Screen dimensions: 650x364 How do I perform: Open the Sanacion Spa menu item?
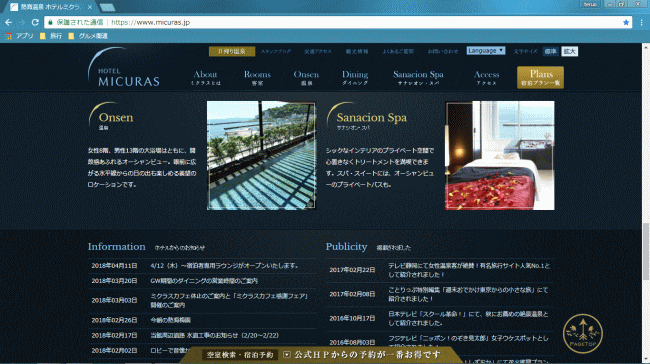coord(418,78)
